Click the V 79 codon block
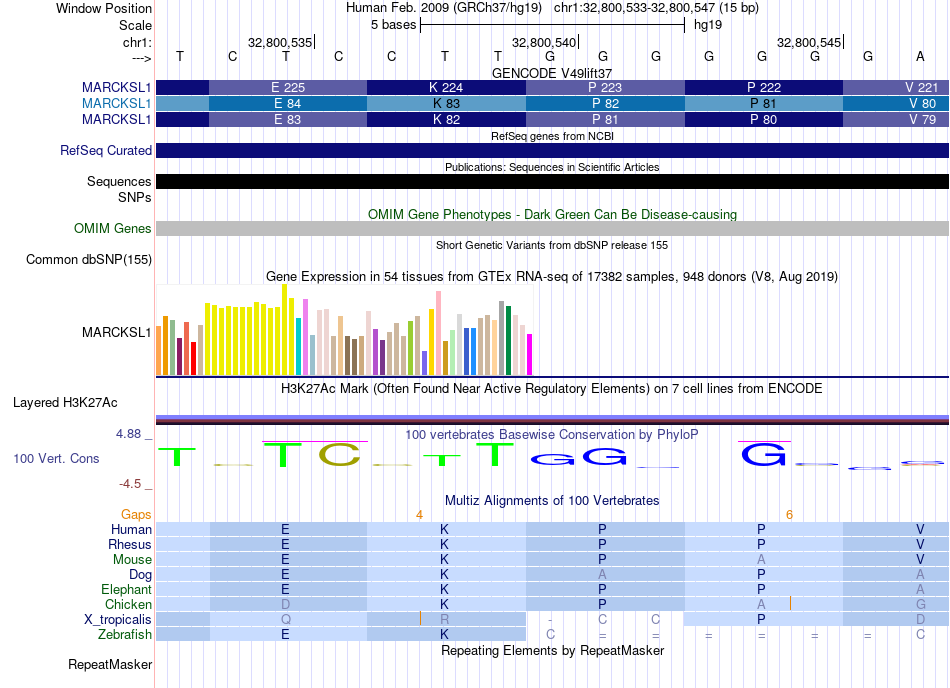The height and width of the screenshot is (688, 950). [896, 119]
